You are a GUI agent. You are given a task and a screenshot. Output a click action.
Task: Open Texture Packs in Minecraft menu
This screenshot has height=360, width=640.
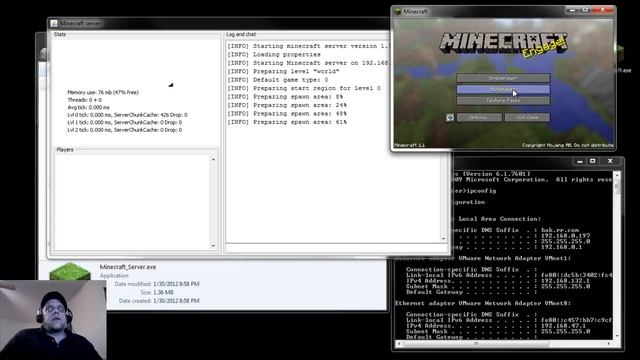[503, 100]
